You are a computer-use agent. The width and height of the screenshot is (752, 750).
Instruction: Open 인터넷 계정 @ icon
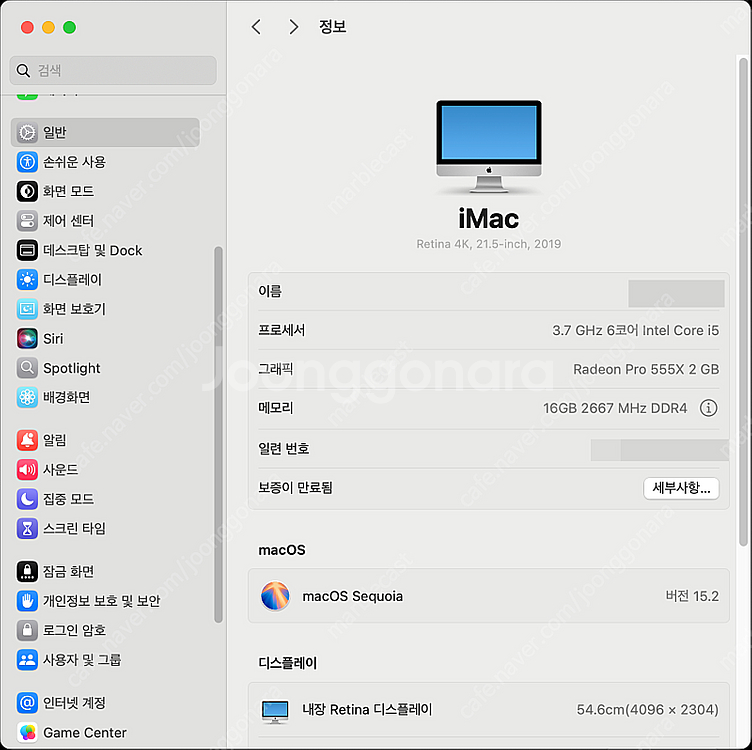click(x=27, y=703)
